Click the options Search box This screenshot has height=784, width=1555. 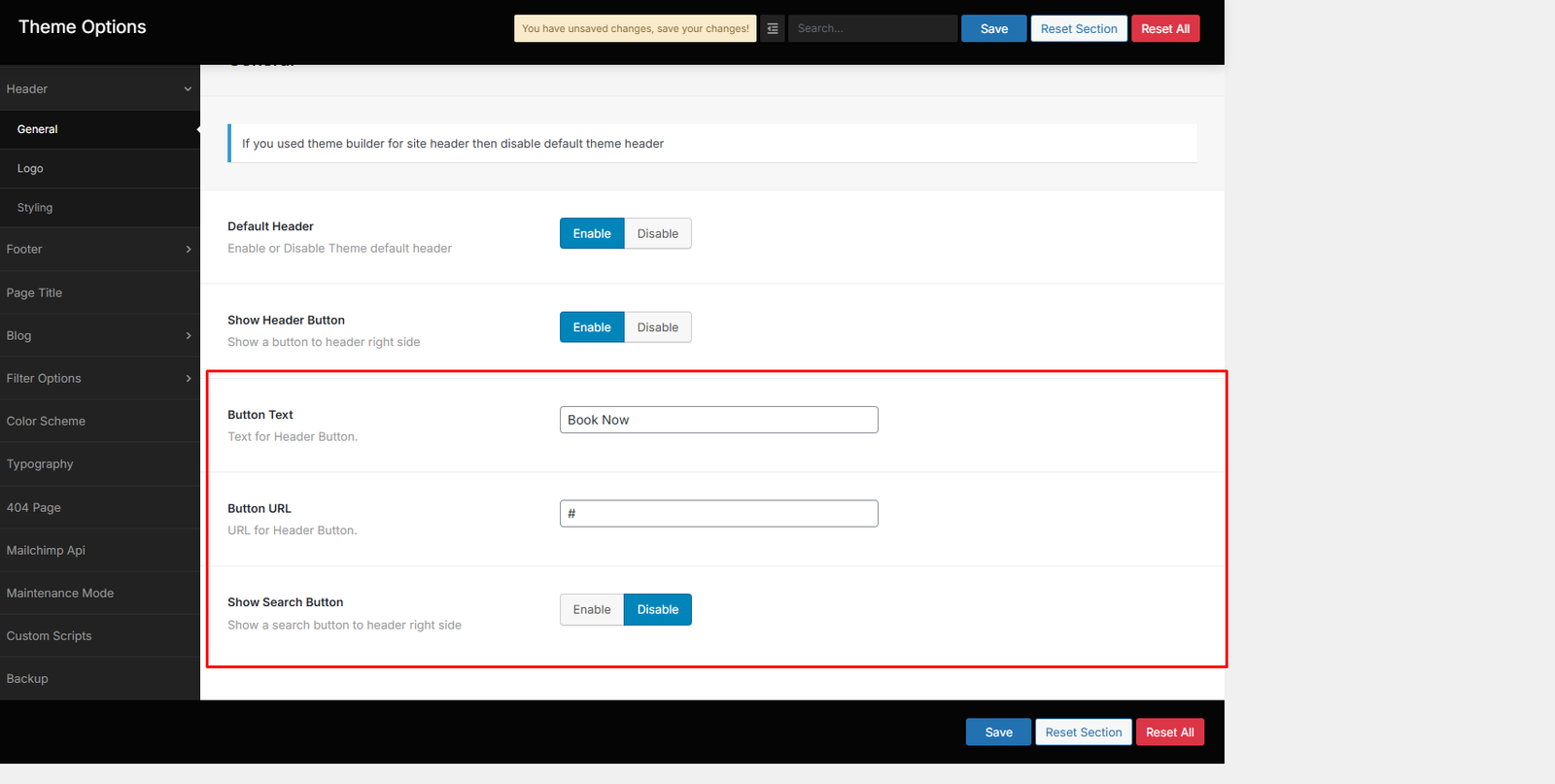(872, 29)
